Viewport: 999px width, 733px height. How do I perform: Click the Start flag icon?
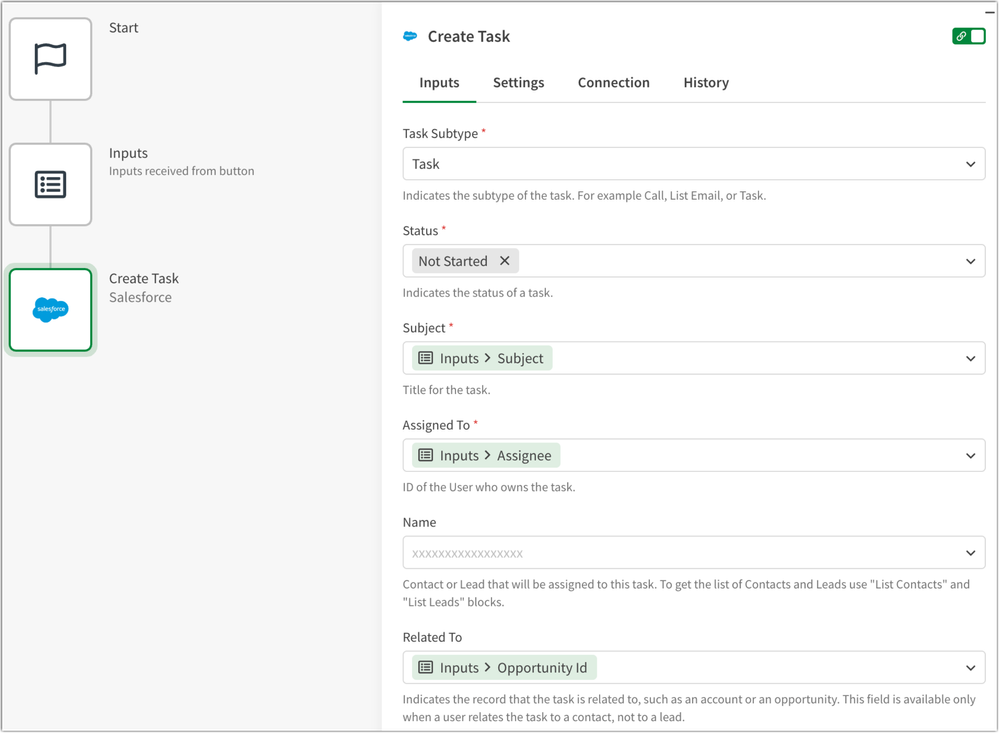[x=50, y=58]
